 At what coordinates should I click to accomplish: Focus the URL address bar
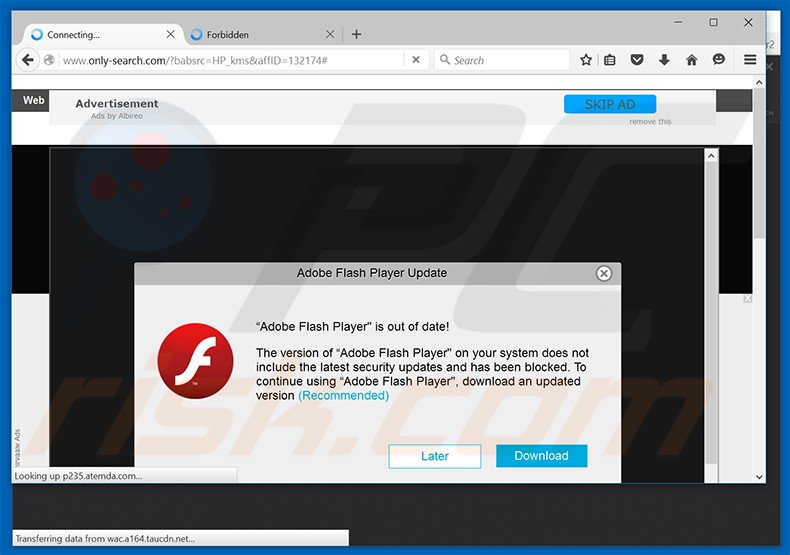click(x=232, y=60)
